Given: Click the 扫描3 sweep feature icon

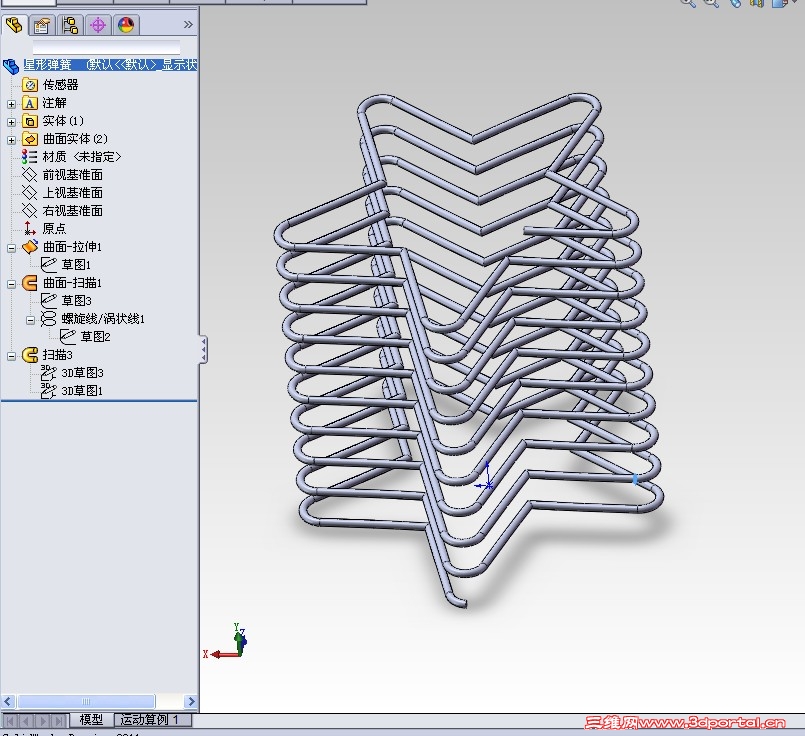Looking at the screenshot, I should tap(30, 355).
